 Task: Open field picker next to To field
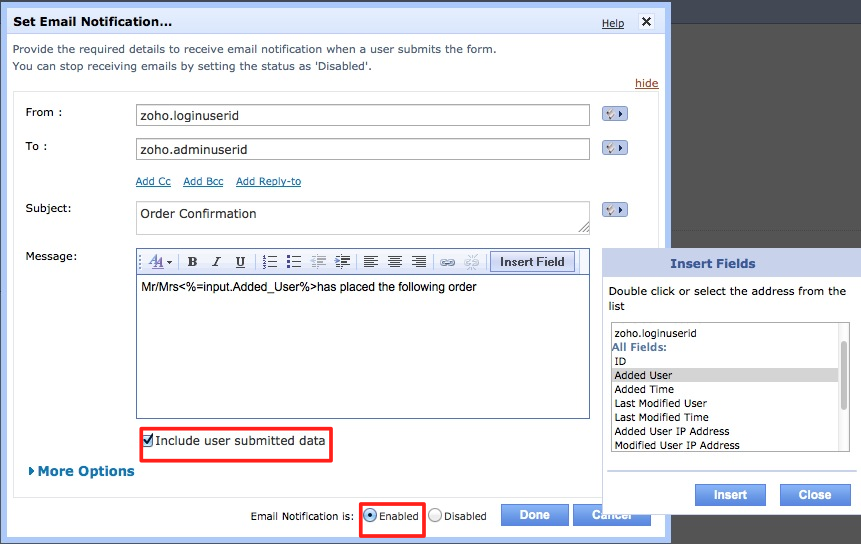614,148
